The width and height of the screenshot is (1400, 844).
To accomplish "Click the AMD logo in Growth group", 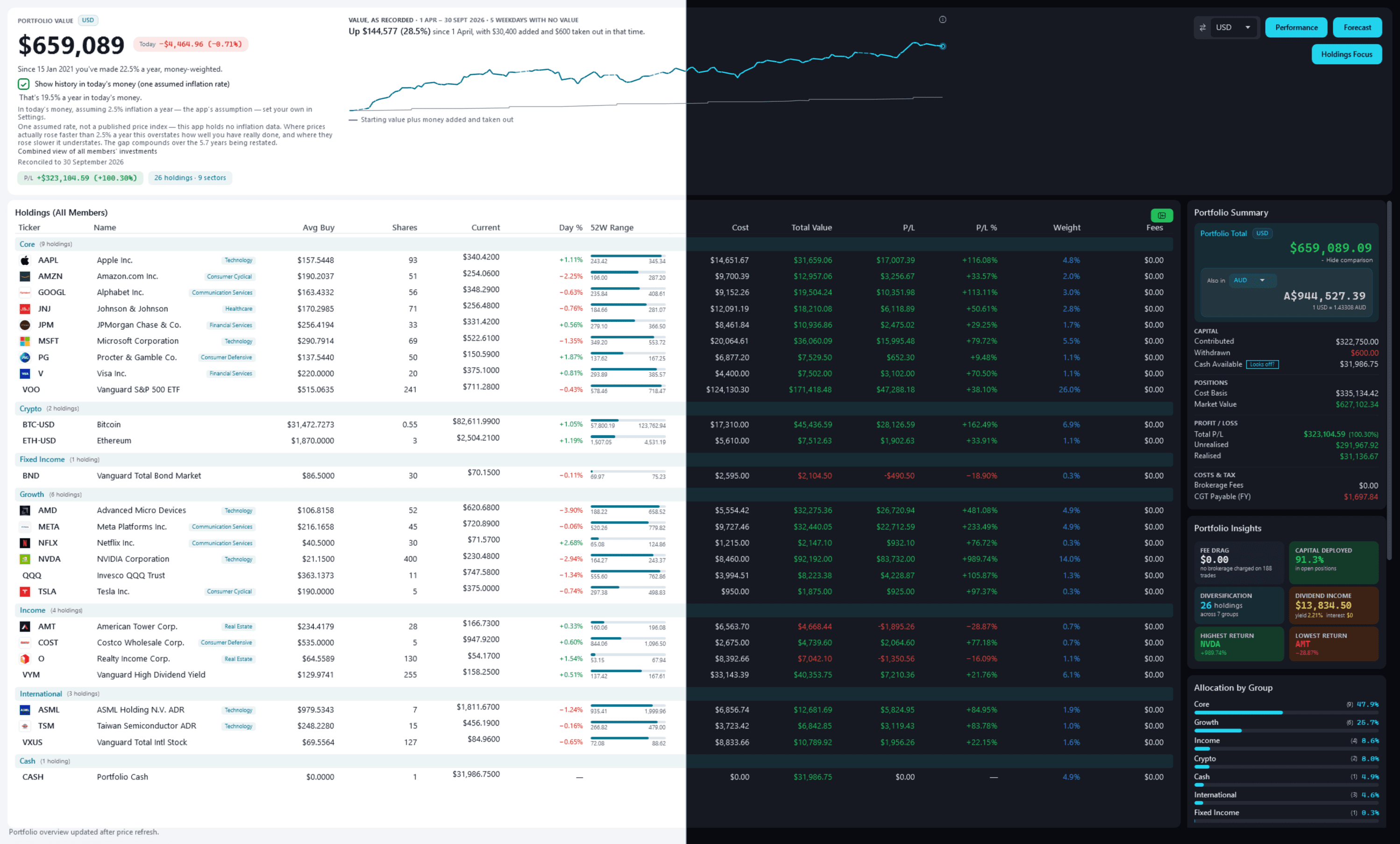I will coord(25,510).
